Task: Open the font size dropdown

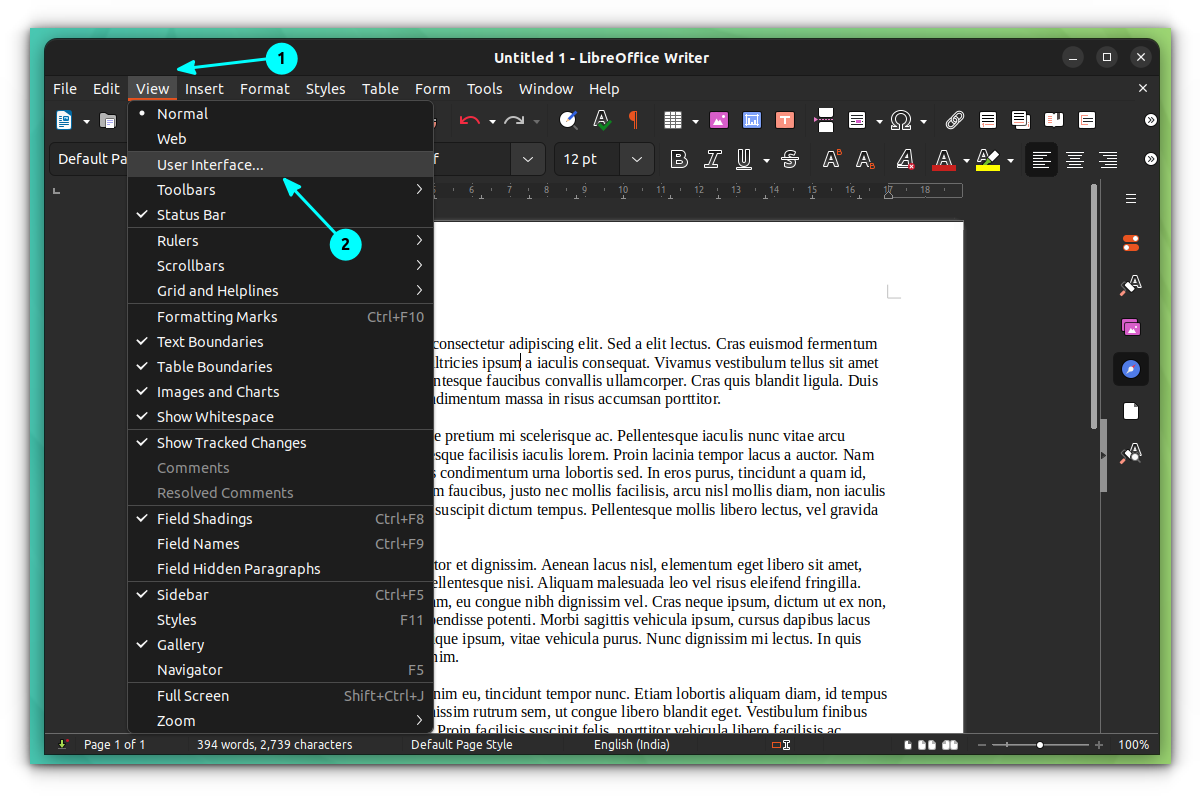Action: pyautogui.click(x=636, y=159)
